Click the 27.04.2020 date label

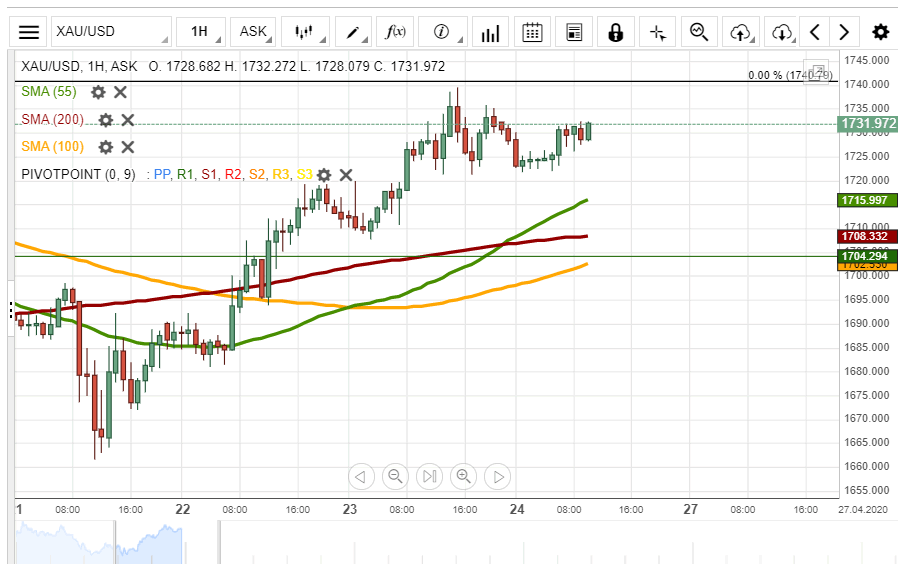click(x=863, y=510)
